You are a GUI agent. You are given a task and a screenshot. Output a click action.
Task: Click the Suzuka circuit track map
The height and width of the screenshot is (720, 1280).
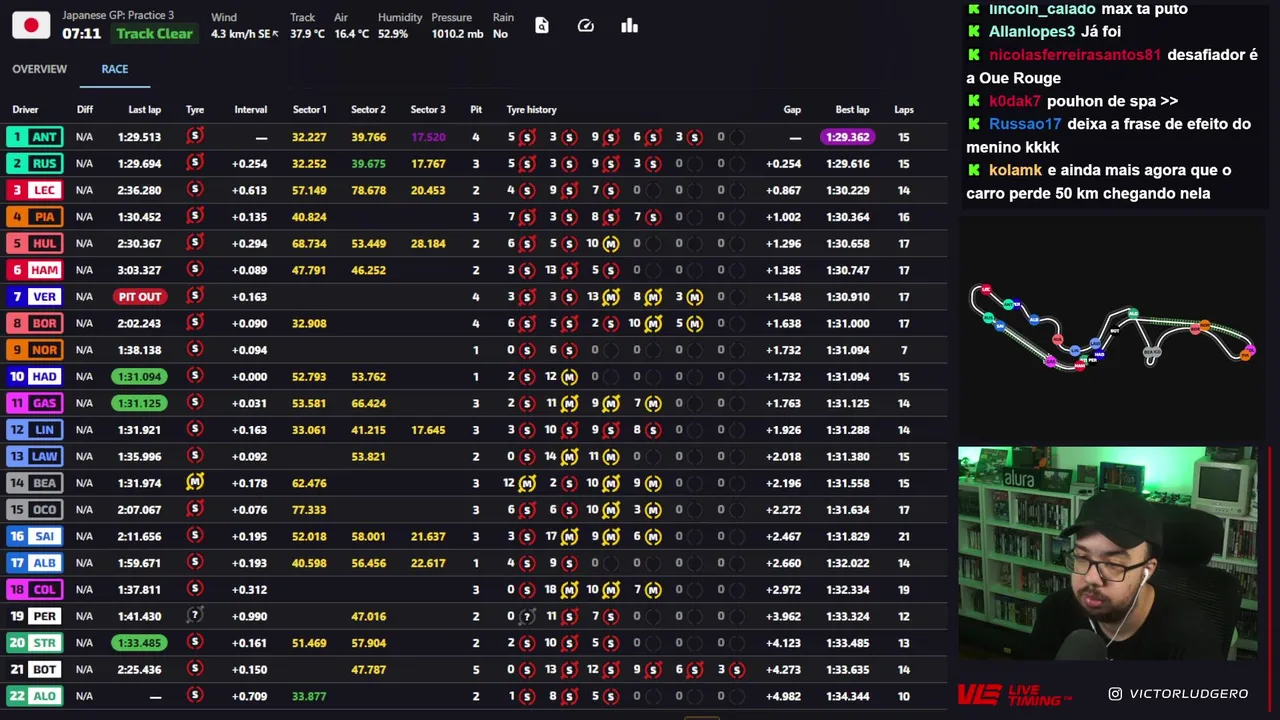click(x=1111, y=329)
